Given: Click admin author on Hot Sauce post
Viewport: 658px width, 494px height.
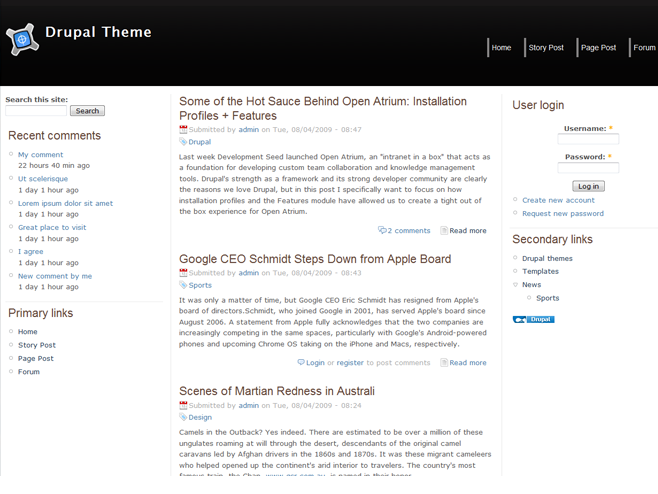Looking at the screenshot, I should pos(249,130).
